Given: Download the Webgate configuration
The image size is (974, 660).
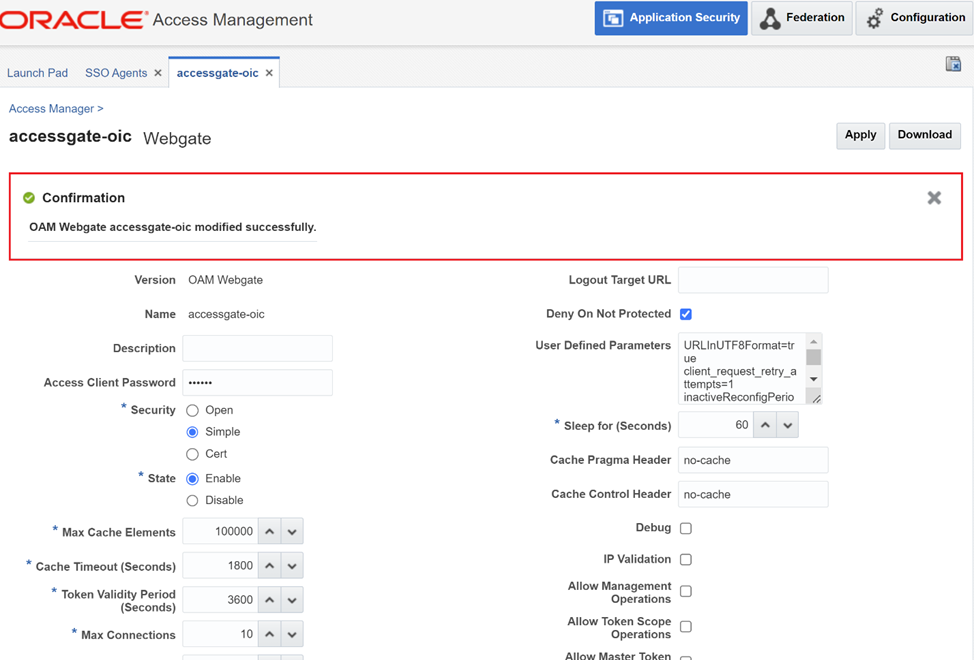Looking at the screenshot, I should (924, 135).
